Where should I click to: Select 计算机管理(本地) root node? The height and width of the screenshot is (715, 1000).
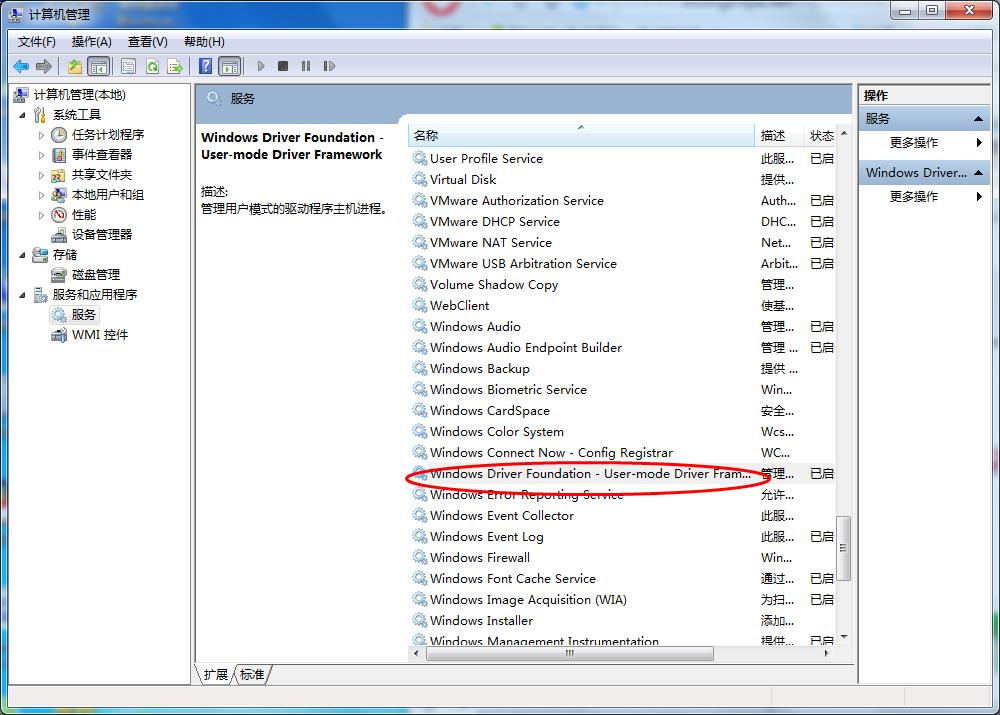coord(80,94)
